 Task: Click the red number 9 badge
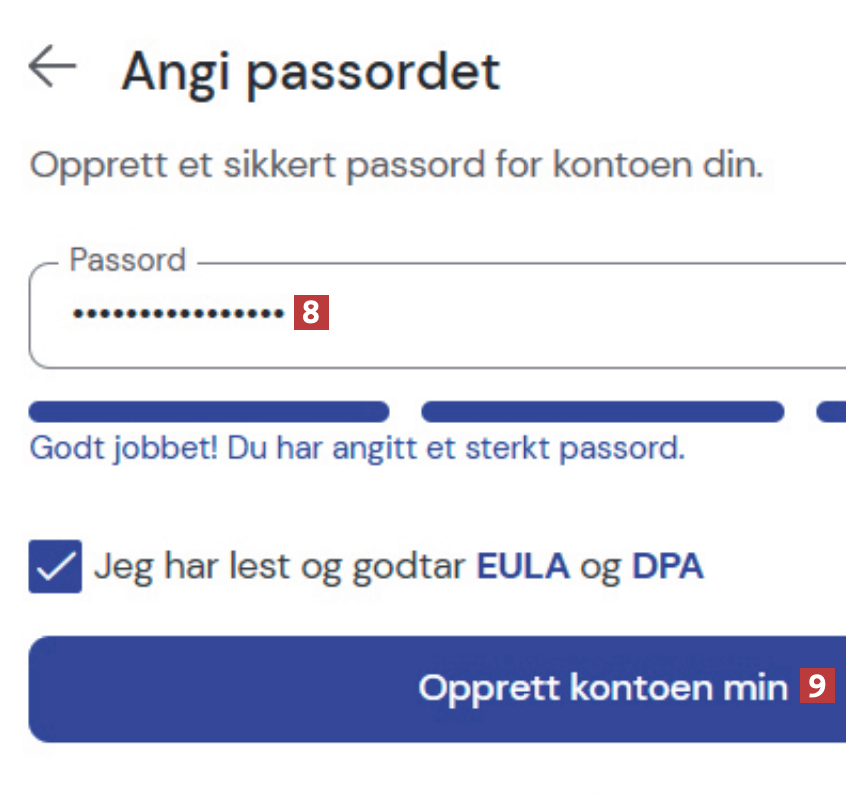(817, 686)
